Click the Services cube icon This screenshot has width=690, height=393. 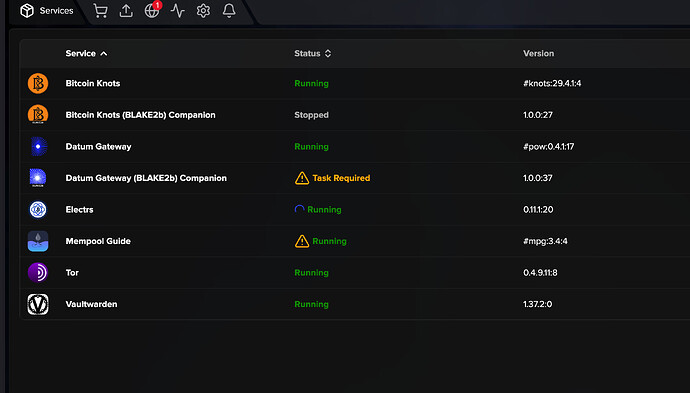pyautogui.click(x=27, y=11)
